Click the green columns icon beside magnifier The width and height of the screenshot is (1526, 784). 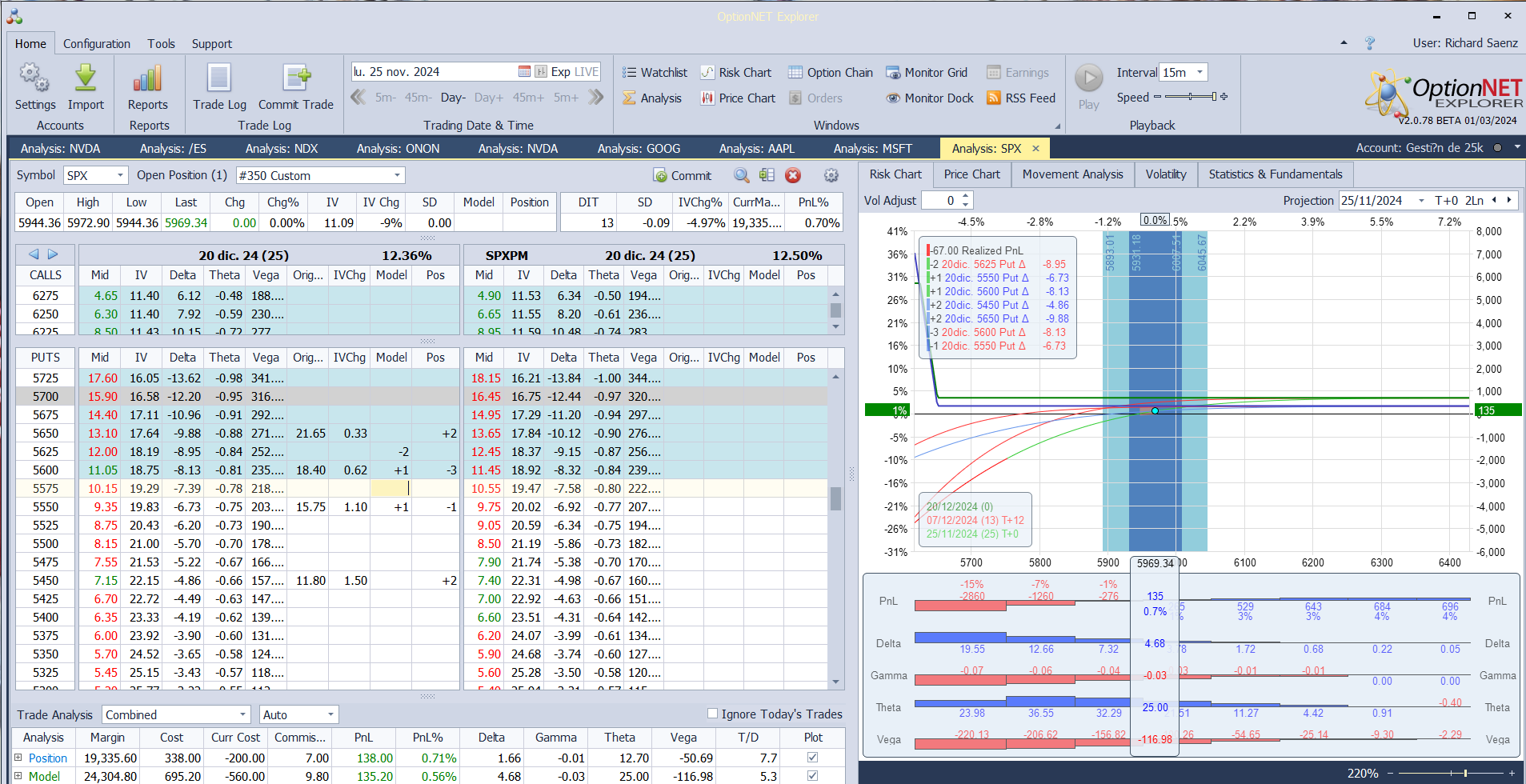click(x=767, y=175)
